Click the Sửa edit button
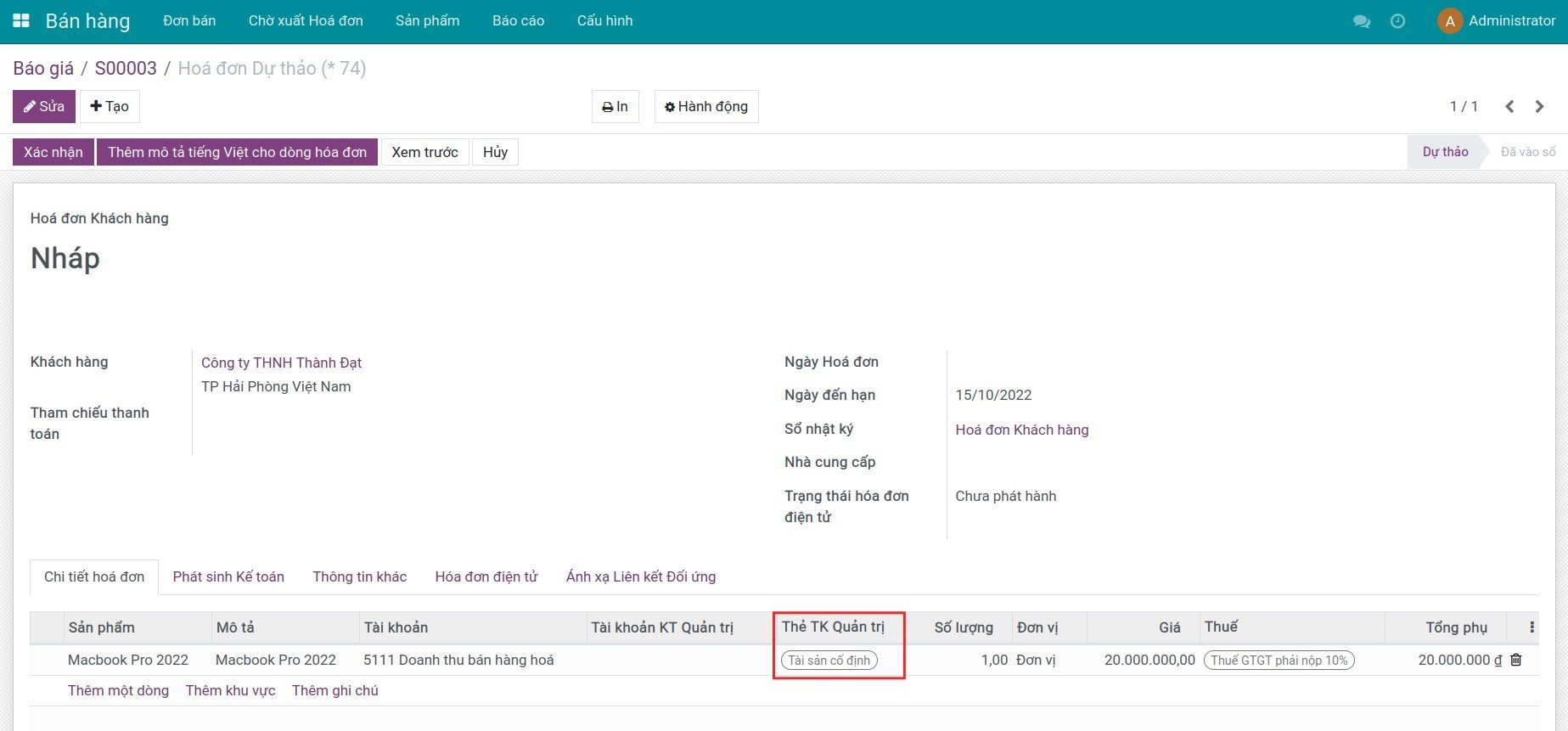This screenshot has height=731, width=1568. pyautogui.click(x=44, y=107)
